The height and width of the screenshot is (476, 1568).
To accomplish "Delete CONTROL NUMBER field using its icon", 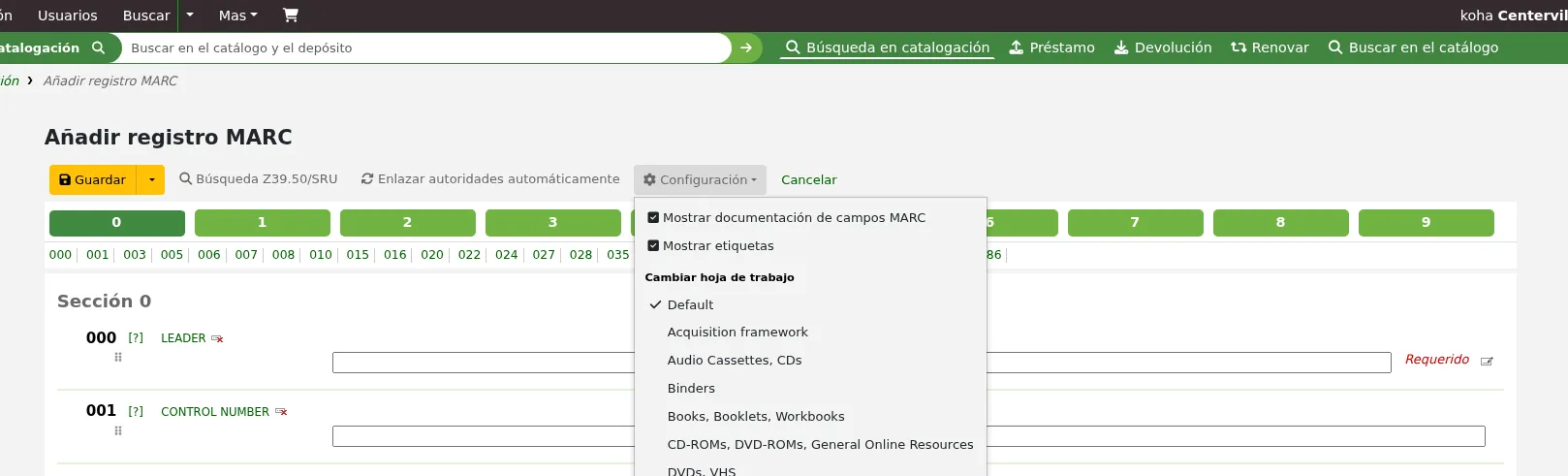I will 281,412.
